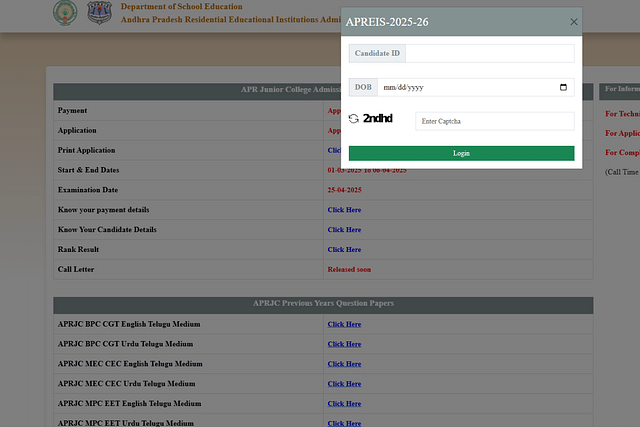Click the APREIS institution crest logo

(x=99, y=13)
